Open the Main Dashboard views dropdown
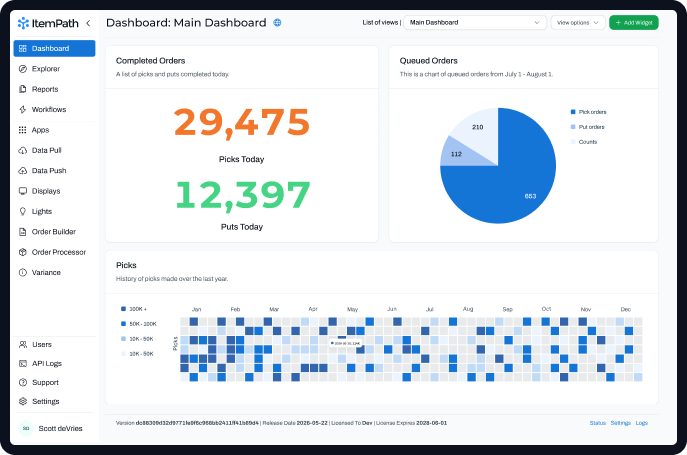 (475, 22)
